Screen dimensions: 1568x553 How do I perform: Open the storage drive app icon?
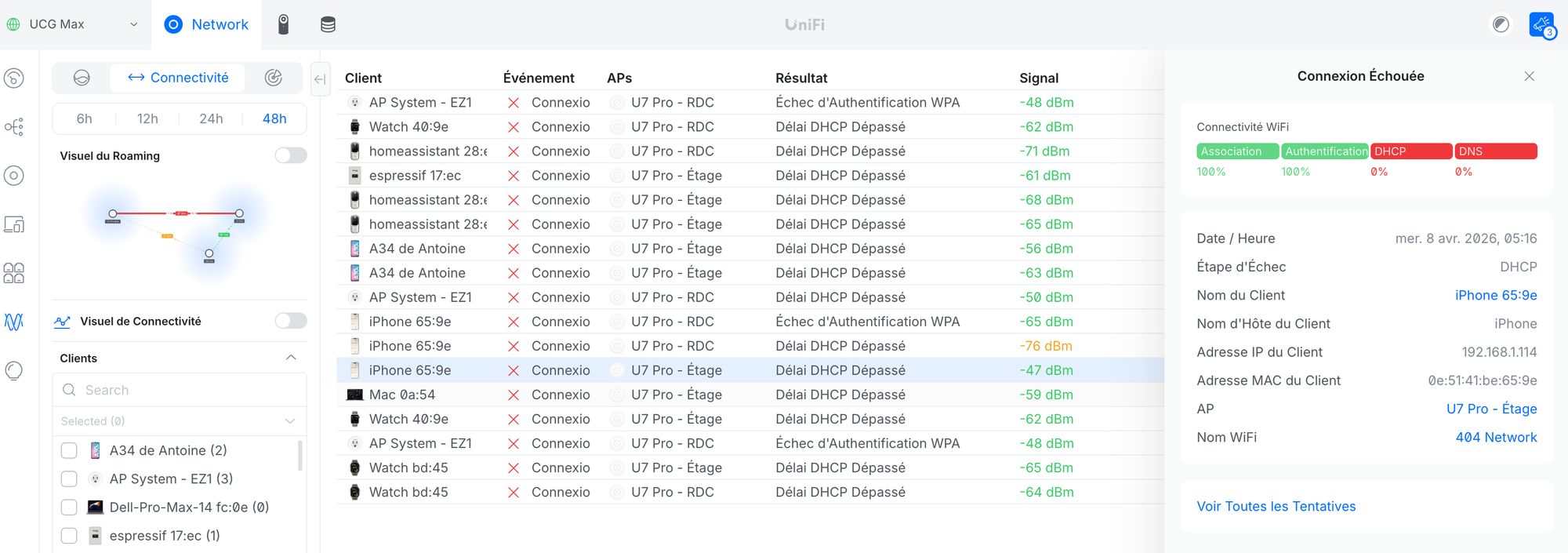[328, 24]
